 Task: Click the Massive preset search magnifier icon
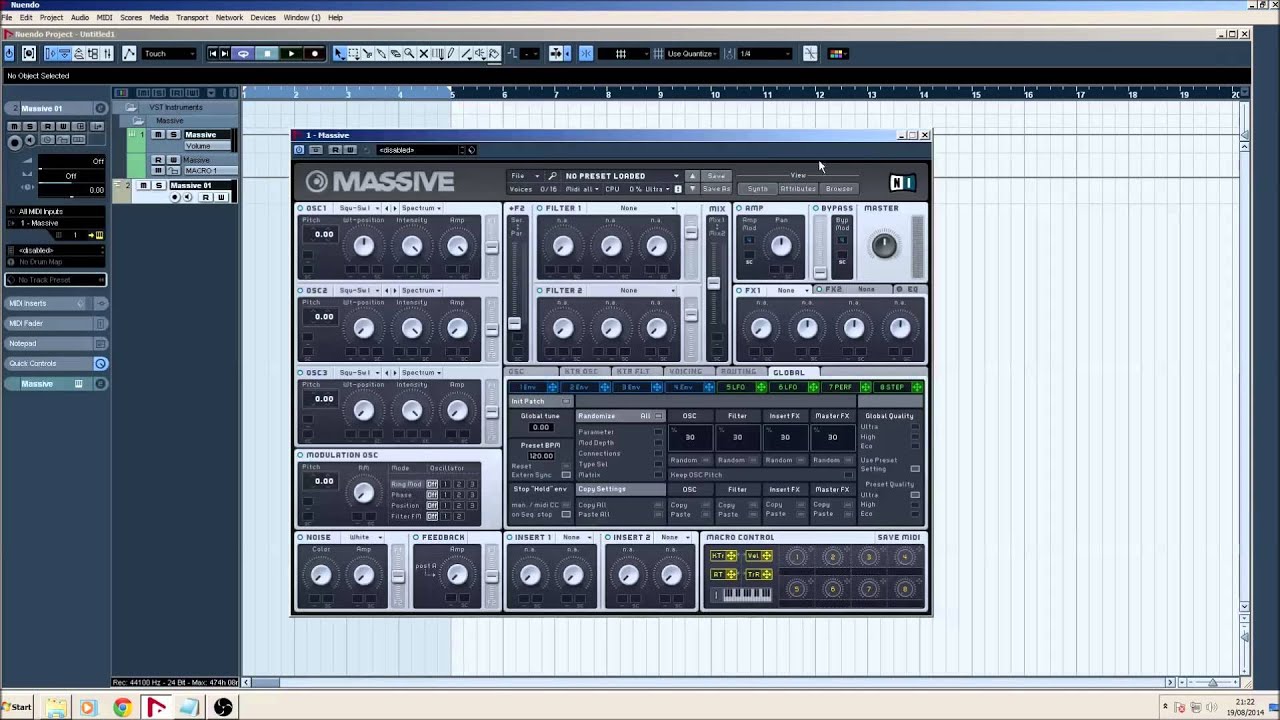pos(552,176)
